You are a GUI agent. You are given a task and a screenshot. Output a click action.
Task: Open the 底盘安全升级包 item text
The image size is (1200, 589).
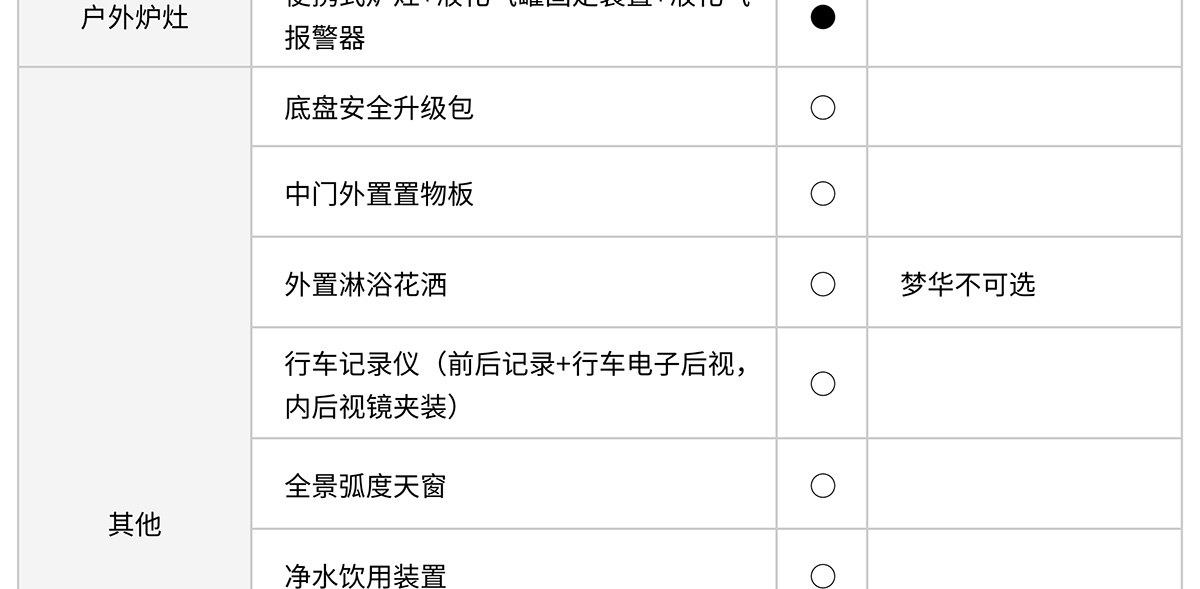379,108
